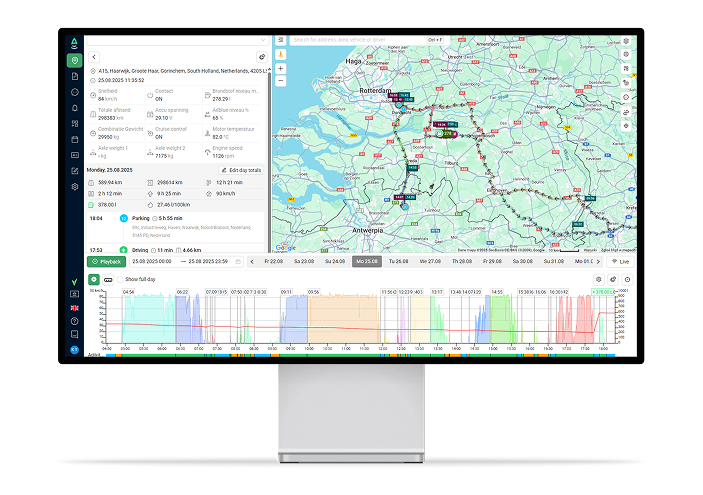Image resolution: width=703 pixels, height=495 pixels.
Task: Go back using the left chevron button
Action: pos(94,57)
